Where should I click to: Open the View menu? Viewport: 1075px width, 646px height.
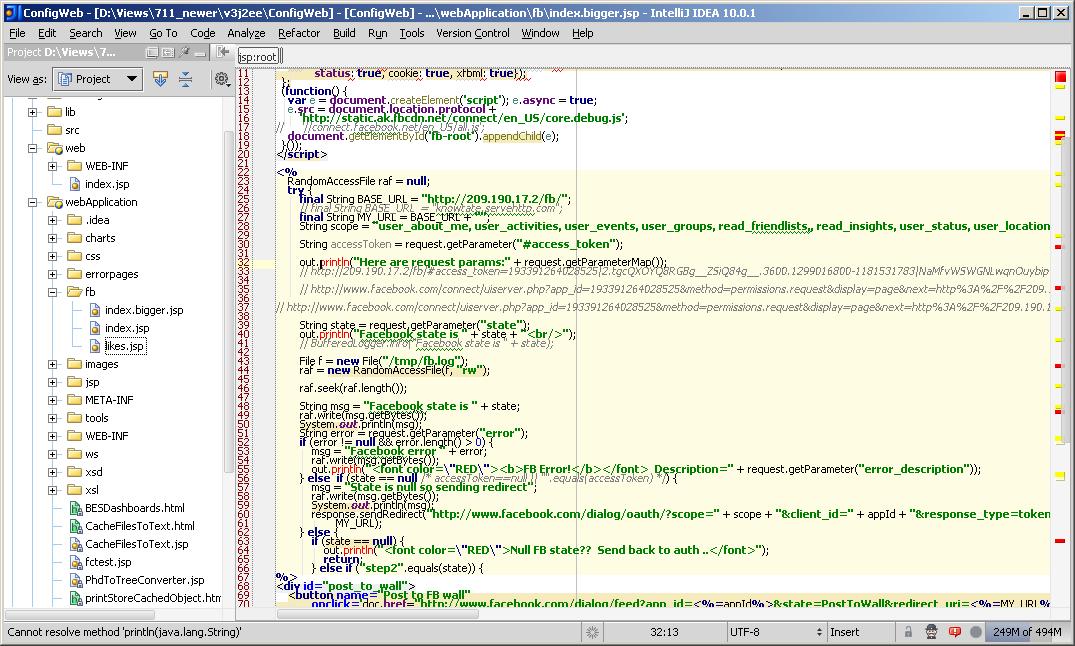click(x=125, y=33)
